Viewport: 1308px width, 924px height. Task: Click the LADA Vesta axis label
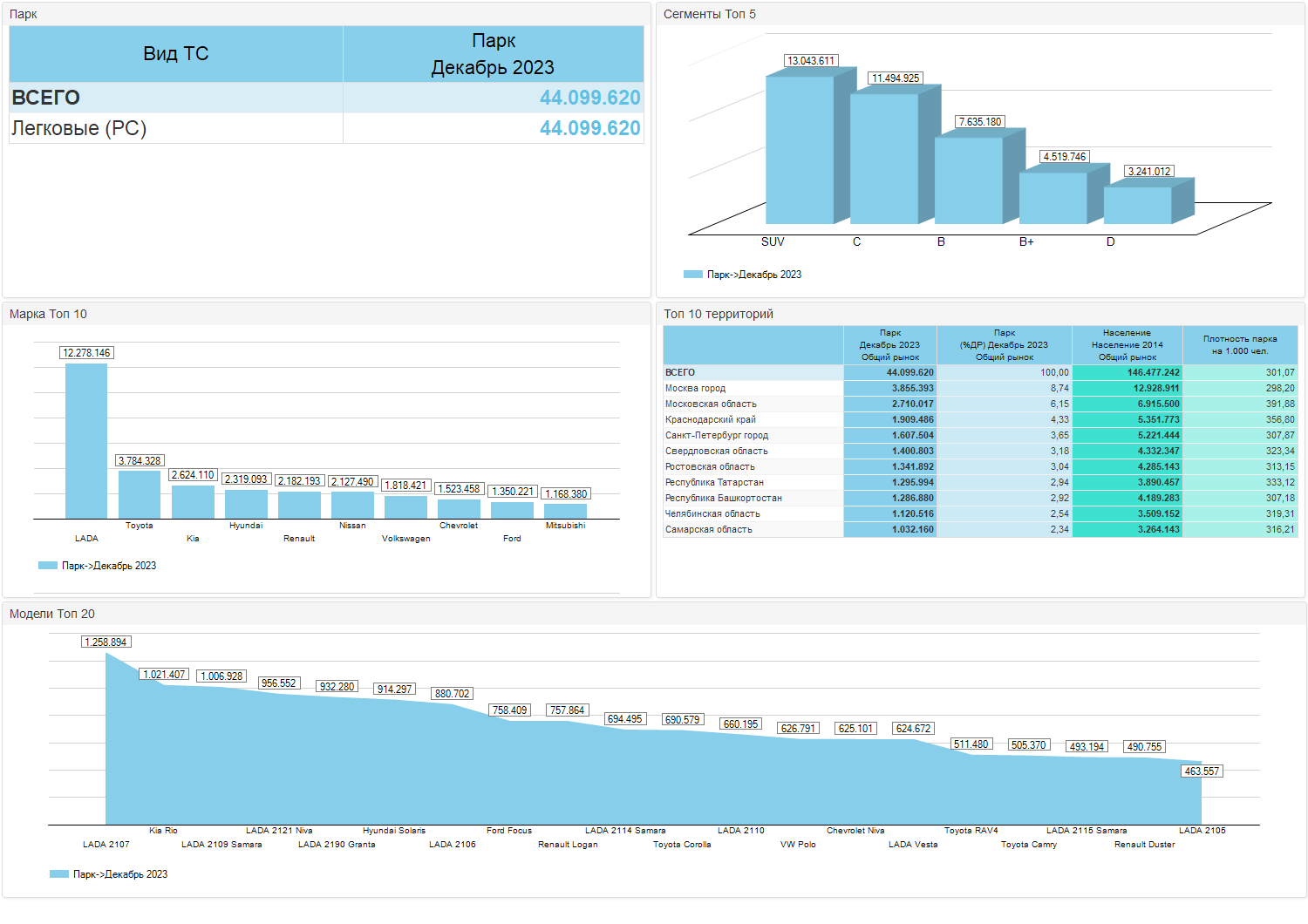(913, 845)
